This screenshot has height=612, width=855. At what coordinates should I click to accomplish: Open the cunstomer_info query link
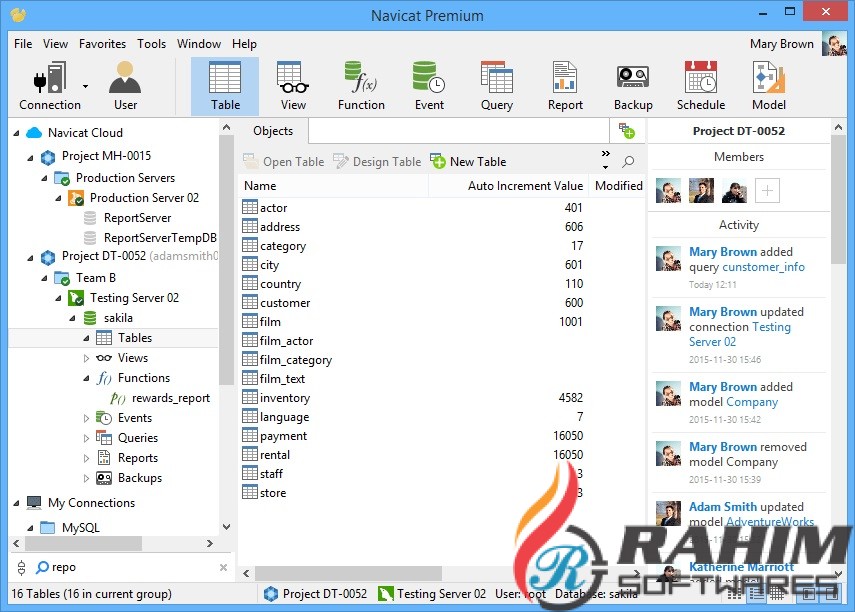(x=763, y=267)
